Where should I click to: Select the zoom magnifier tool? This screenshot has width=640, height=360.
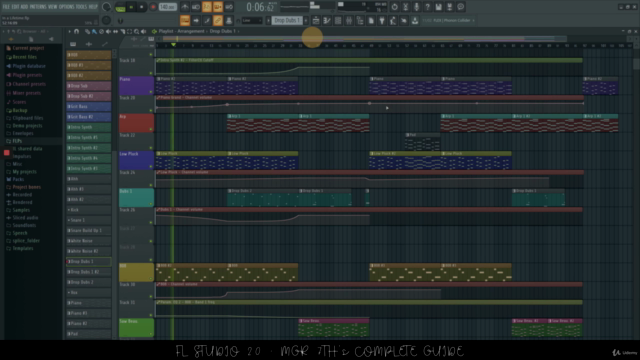pyautogui.click(x=136, y=31)
